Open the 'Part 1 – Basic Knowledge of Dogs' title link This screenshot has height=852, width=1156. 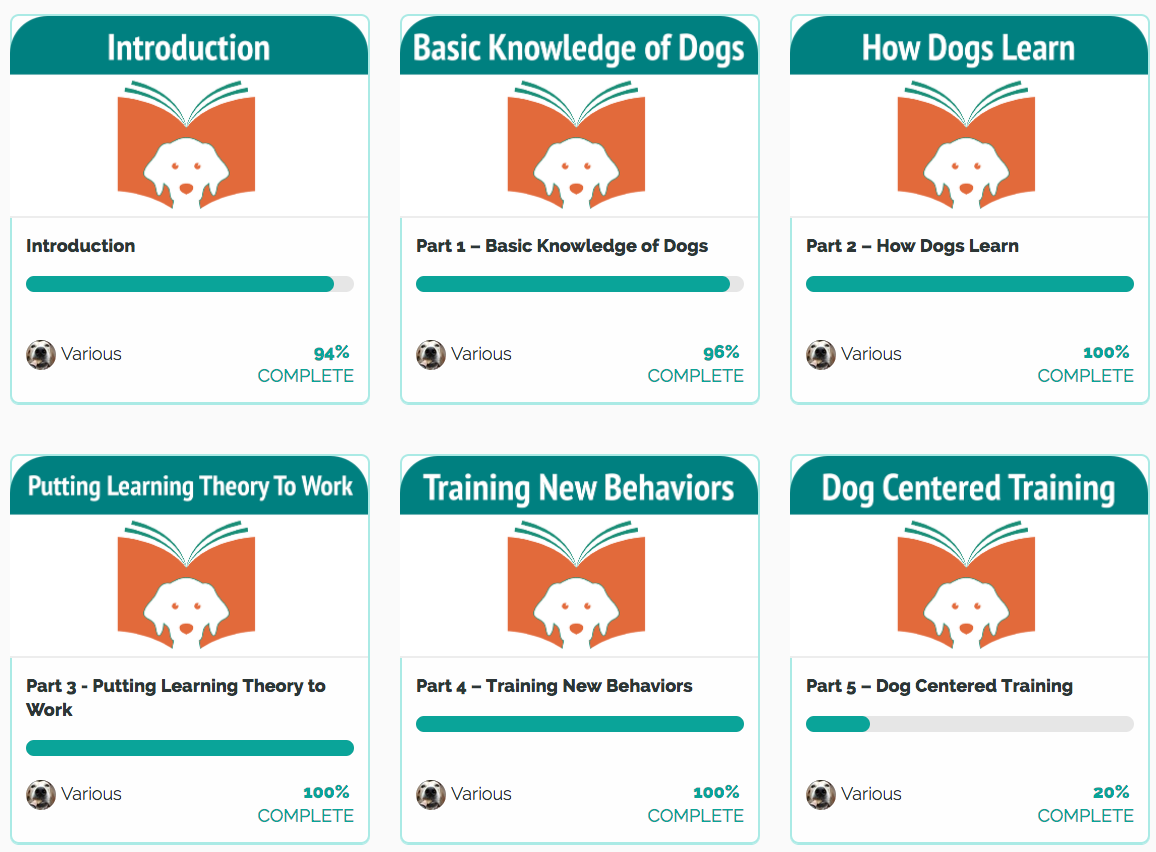pyautogui.click(x=562, y=245)
